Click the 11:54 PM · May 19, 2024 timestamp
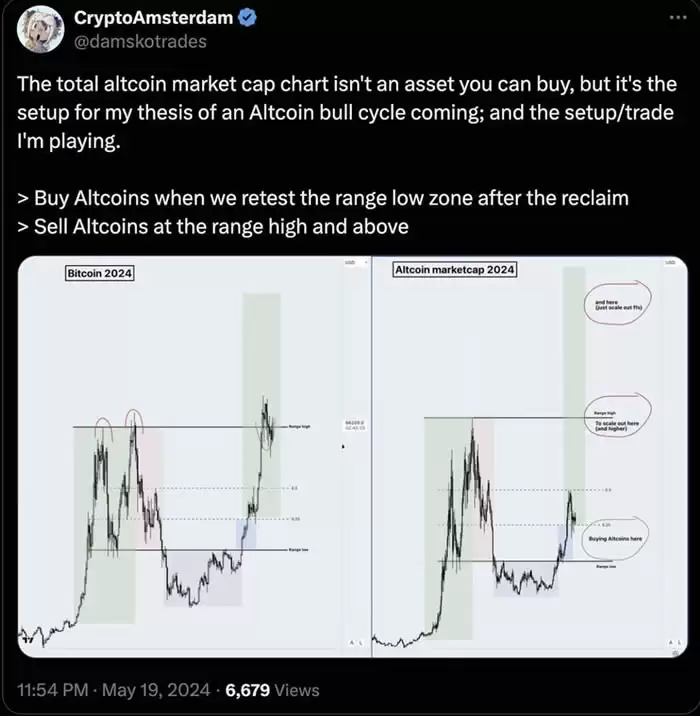The height and width of the screenshot is (716, 700). [114, 690]
